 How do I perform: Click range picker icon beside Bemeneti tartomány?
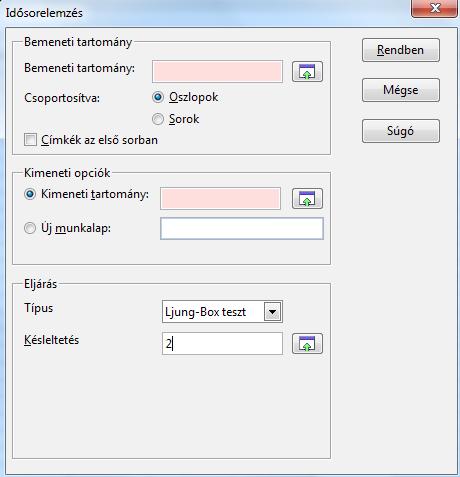pyautogui.click(x=307, y=72)
